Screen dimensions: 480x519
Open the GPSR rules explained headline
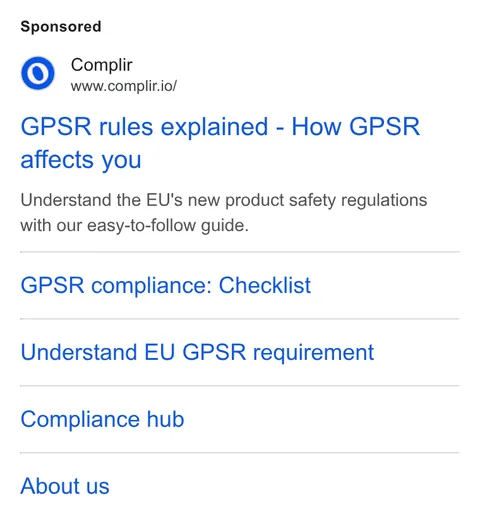click(220, 143)
